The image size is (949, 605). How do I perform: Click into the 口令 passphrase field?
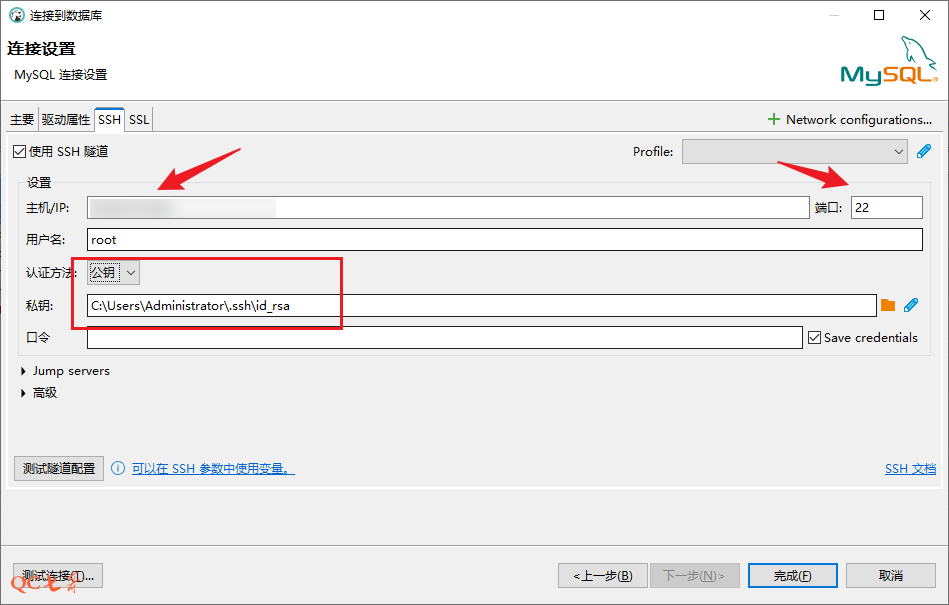[x=444, y=338]
